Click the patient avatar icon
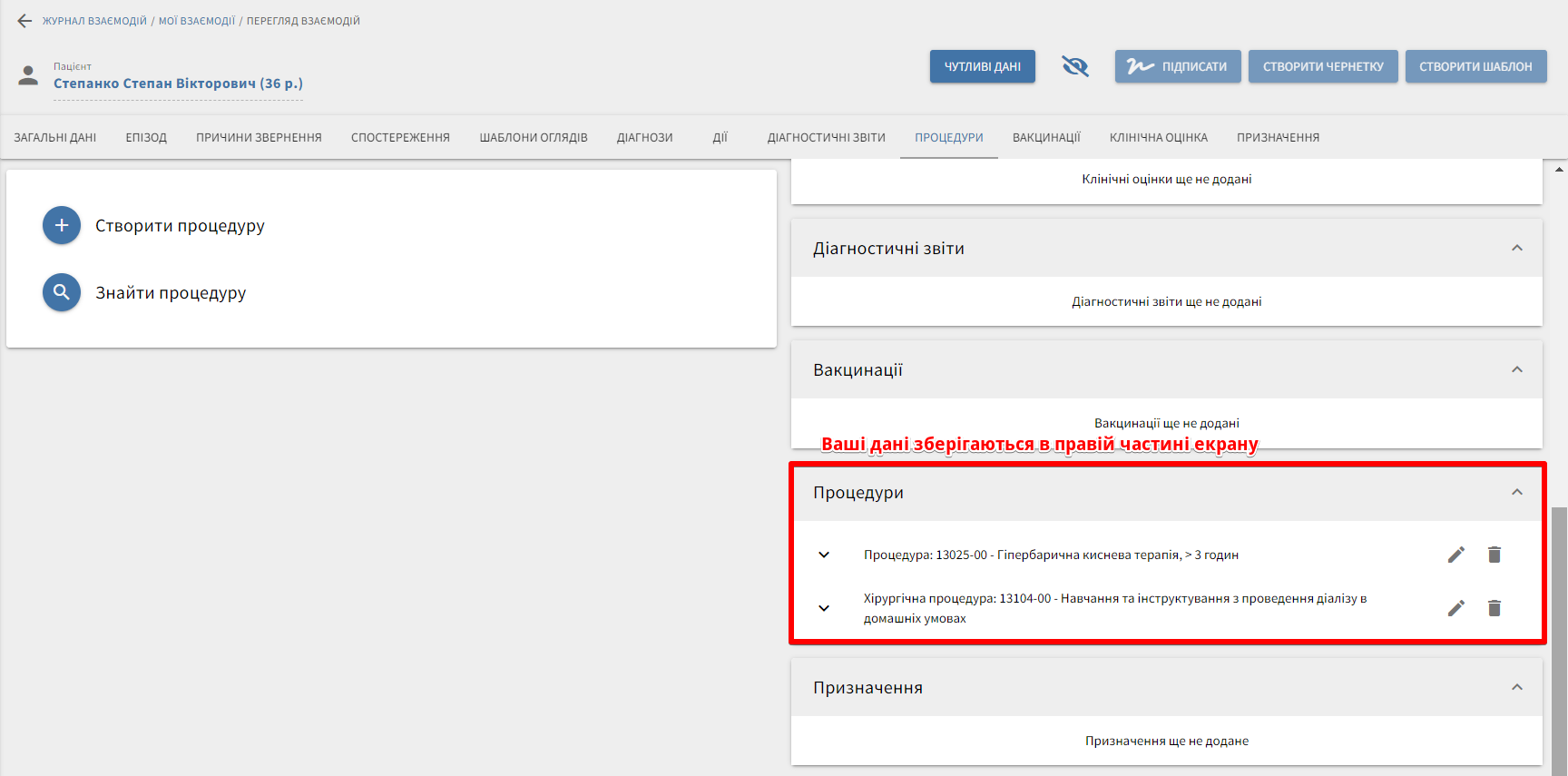Image resolution: width=1568 pixels, height=776 pixels. point(29,75)
